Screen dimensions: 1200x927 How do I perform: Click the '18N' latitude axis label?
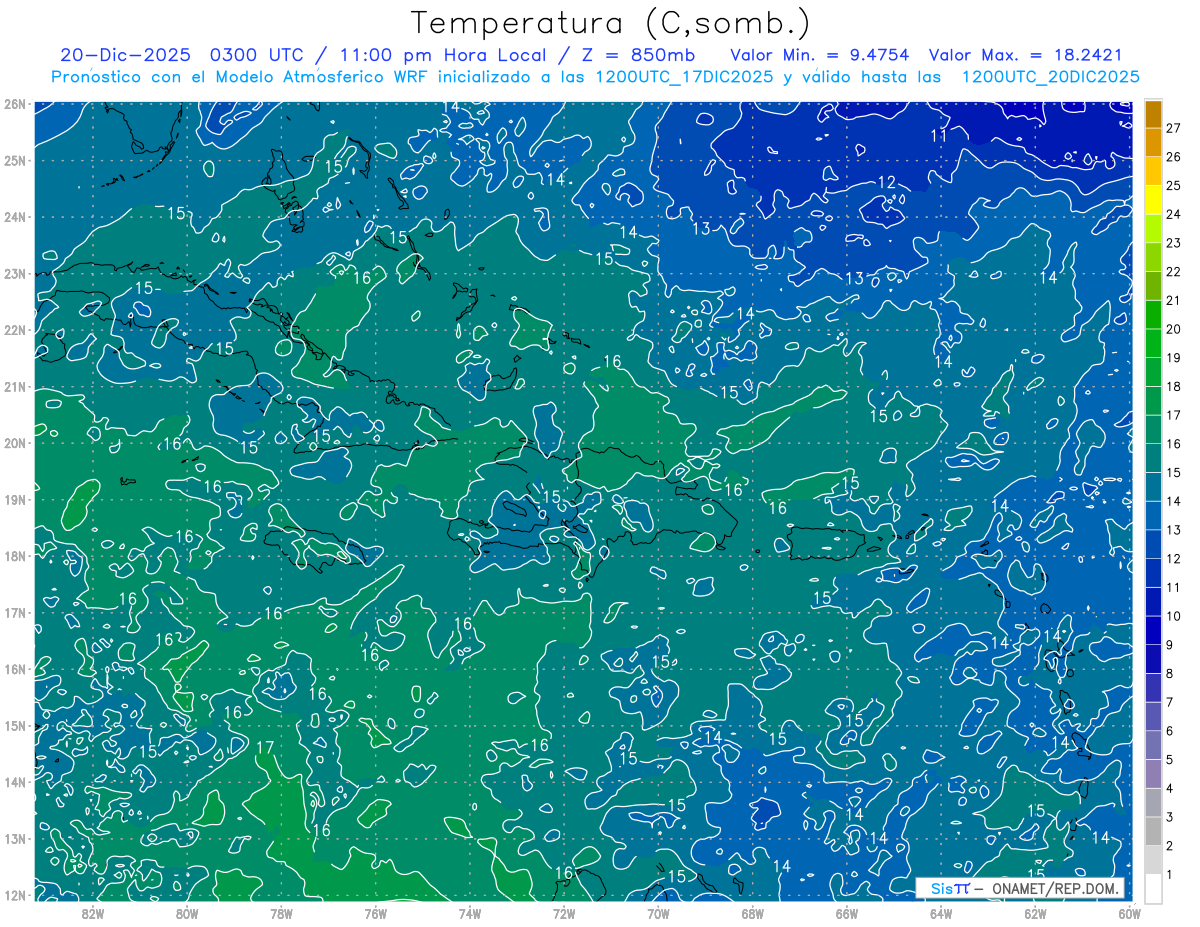15,556
